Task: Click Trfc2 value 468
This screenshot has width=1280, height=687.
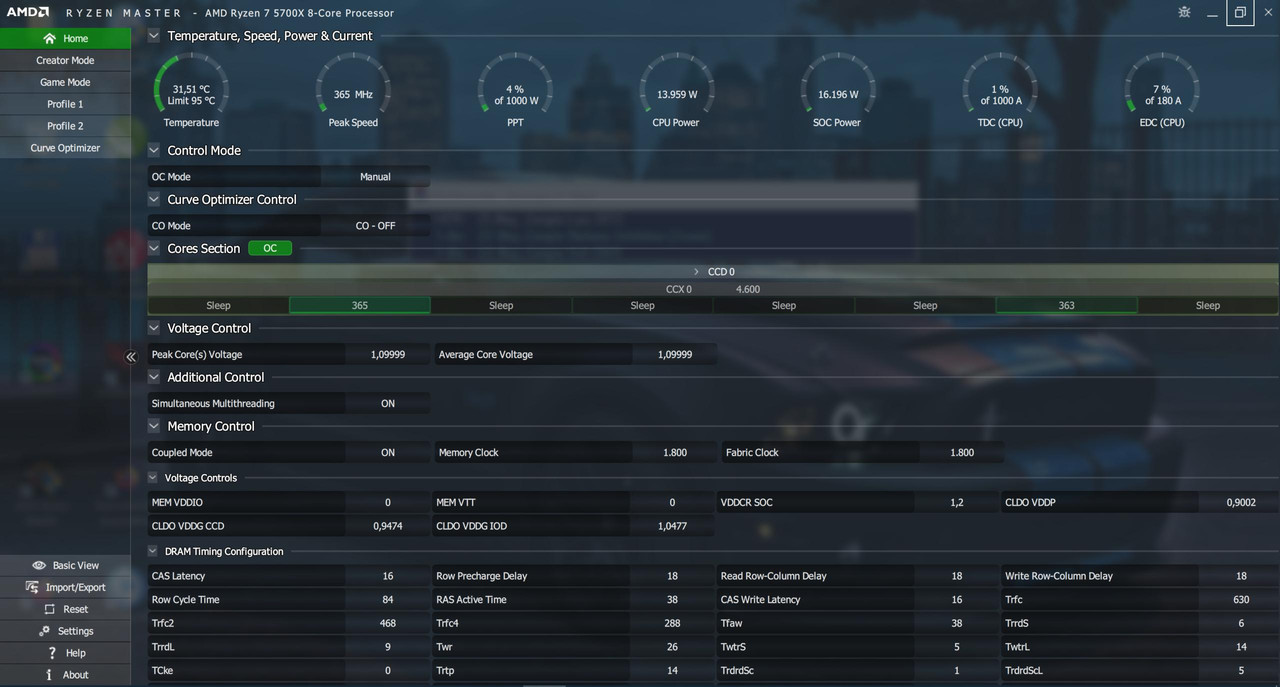Action: tap(388, 623)
